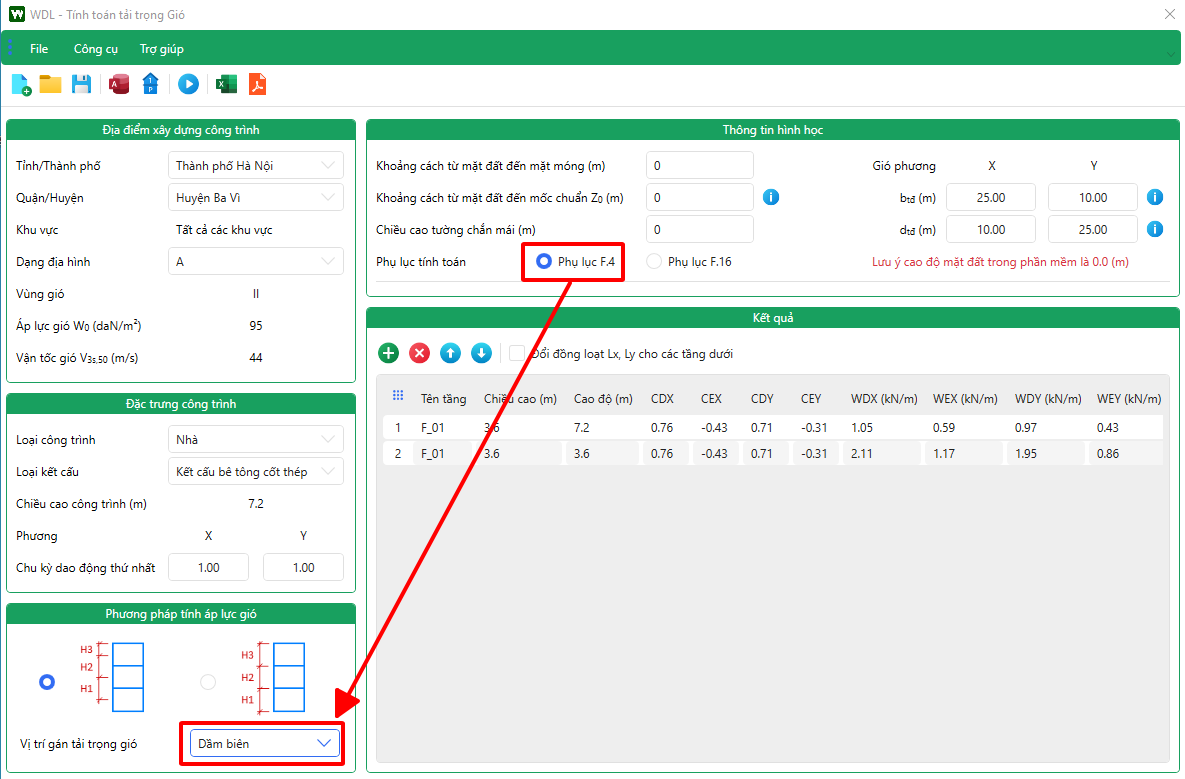
Task: Save with the blue floppy disk icon
Action: click(x=82, y=84)
